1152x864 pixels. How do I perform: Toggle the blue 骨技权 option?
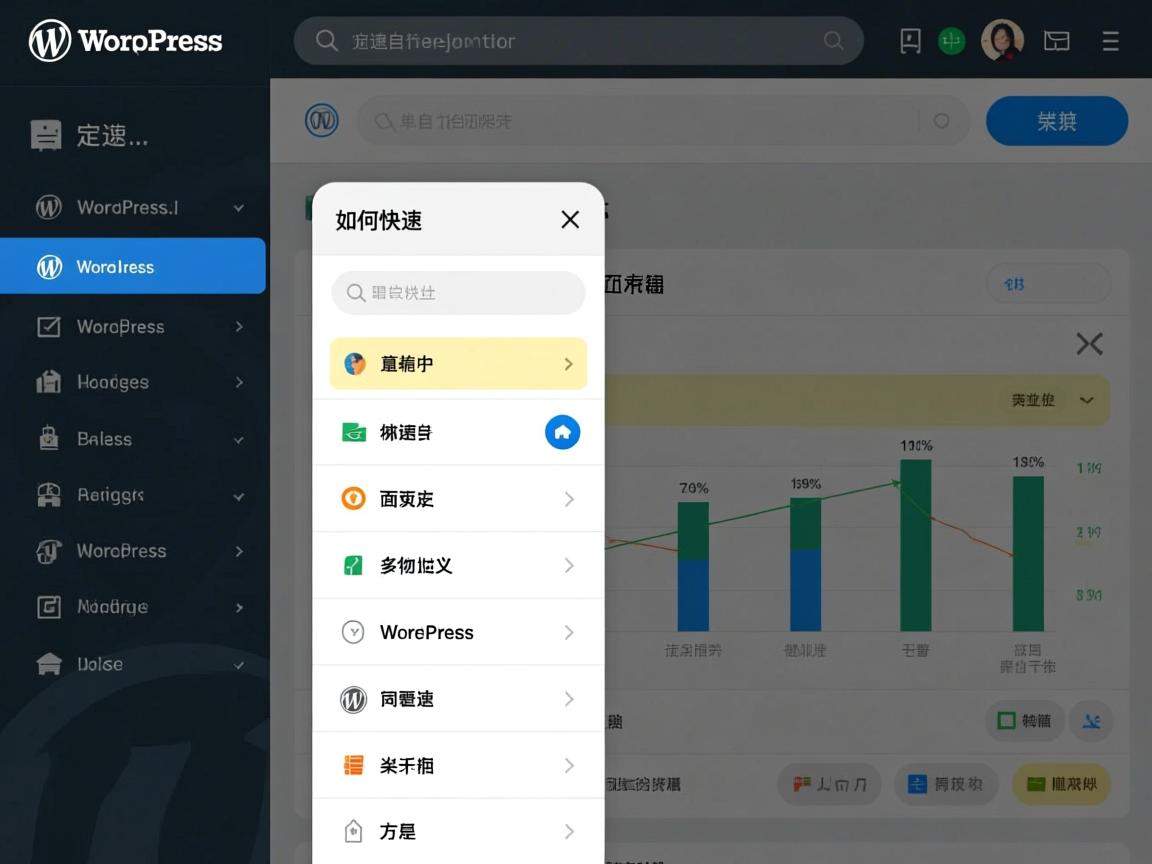(x=946, y=784)
